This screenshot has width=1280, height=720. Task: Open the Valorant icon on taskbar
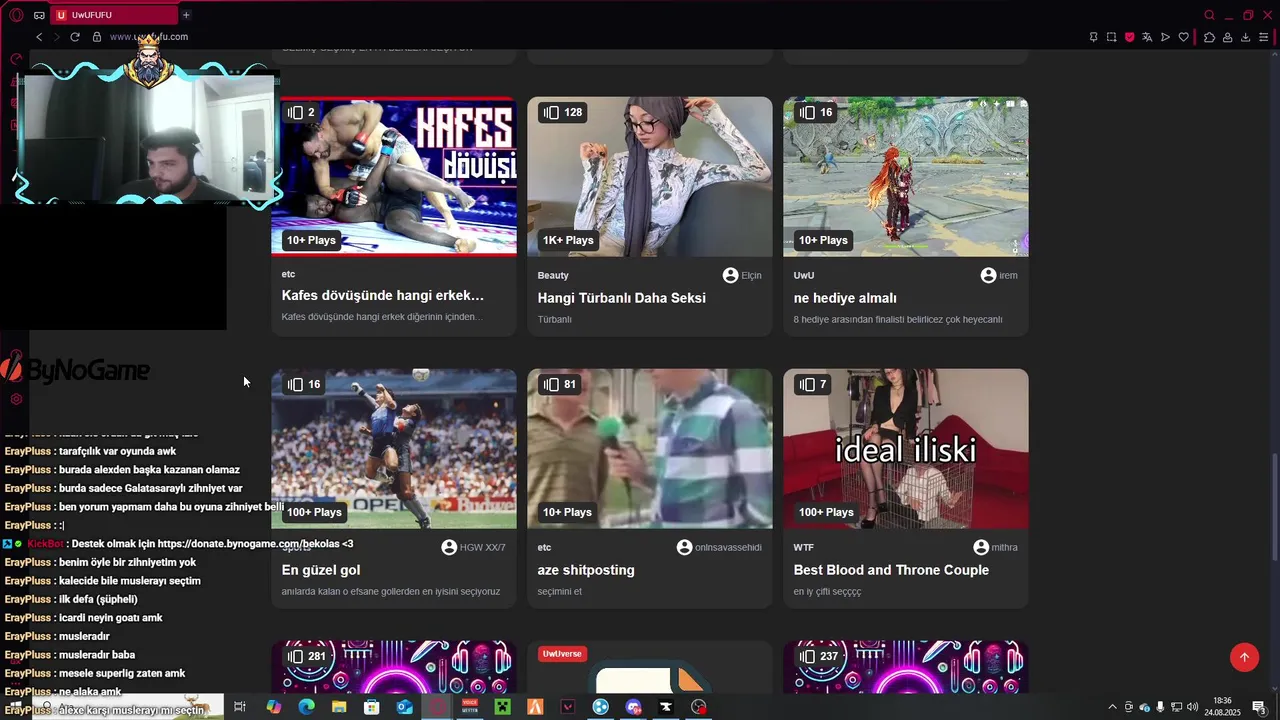568,707
